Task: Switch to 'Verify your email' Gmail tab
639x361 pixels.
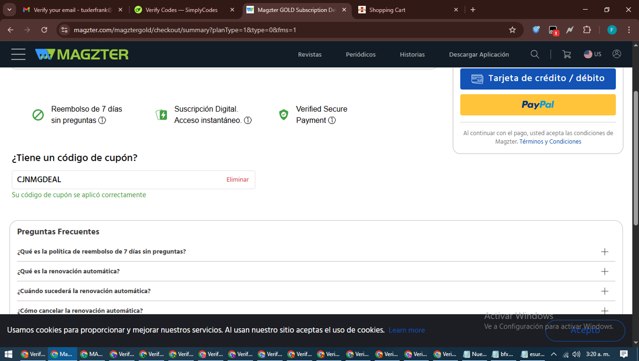Action: [x=73, y=10]
